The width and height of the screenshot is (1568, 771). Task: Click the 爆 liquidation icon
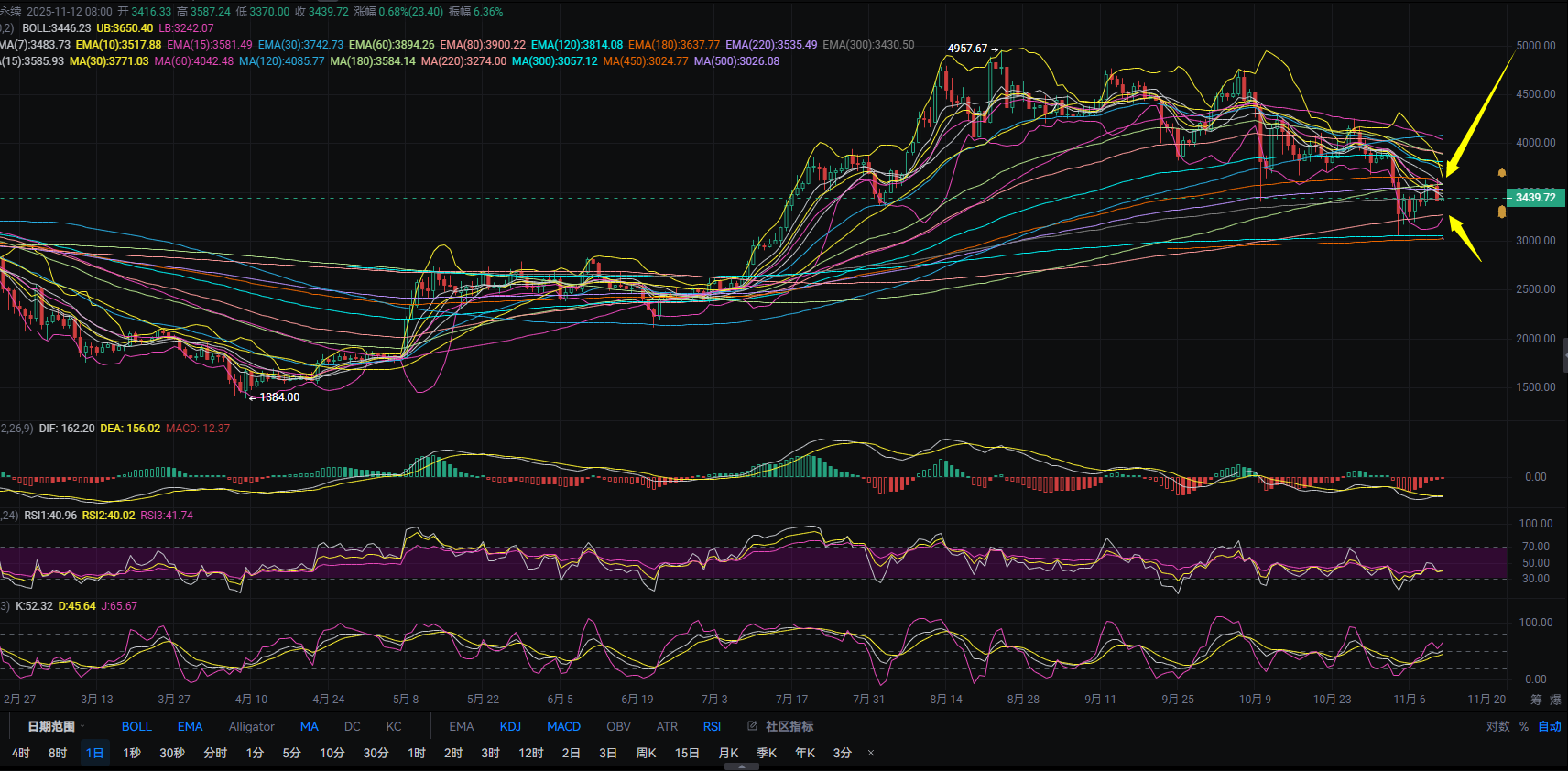coord(1555,700)
